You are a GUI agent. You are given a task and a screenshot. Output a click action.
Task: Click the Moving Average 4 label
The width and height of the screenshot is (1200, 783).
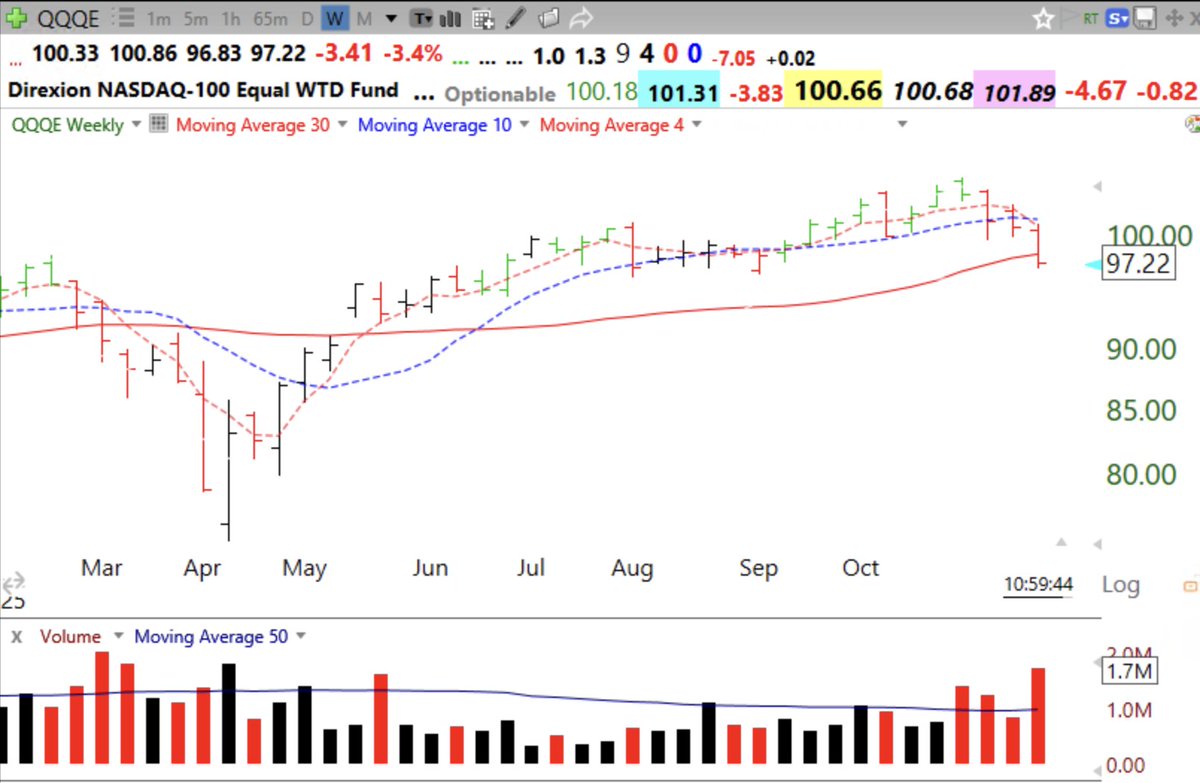[612, 124]
